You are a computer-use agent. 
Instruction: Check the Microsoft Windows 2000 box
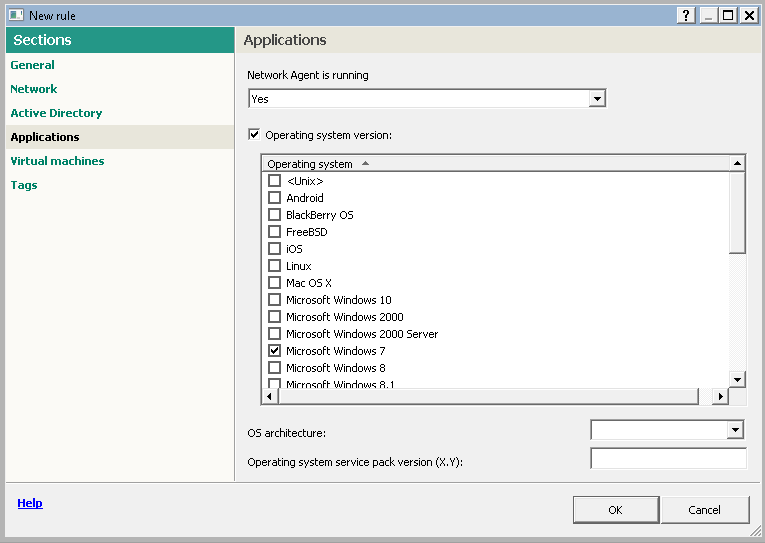pyautogui.click(x=275, y=317)
